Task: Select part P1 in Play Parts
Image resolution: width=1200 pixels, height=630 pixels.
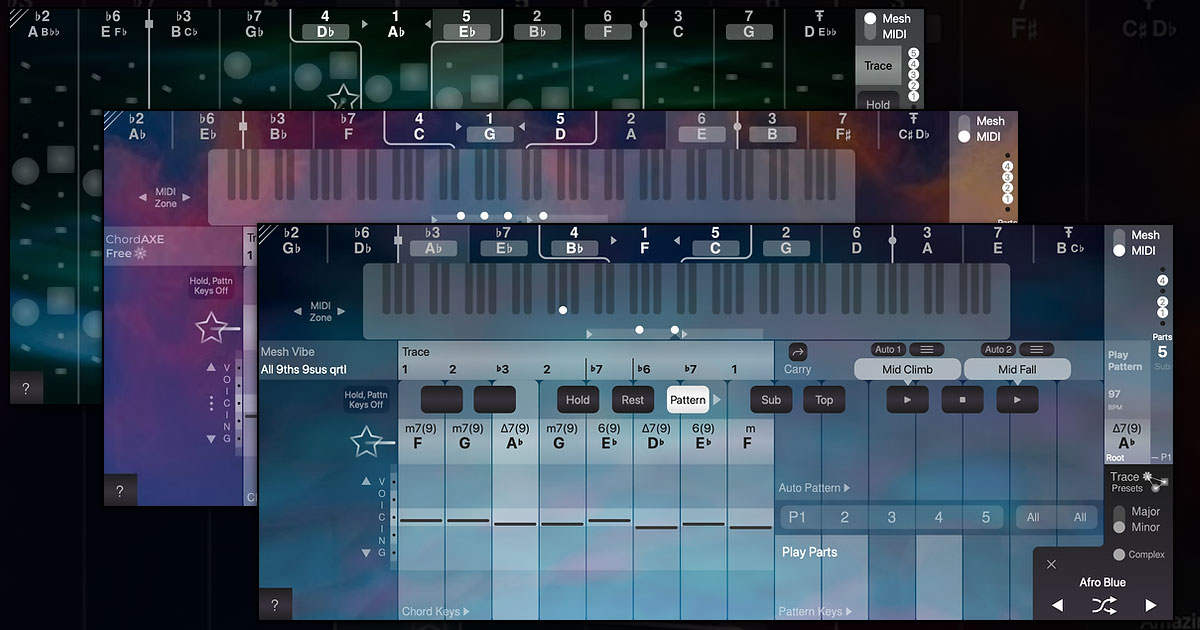Action: tap(797, 517)
